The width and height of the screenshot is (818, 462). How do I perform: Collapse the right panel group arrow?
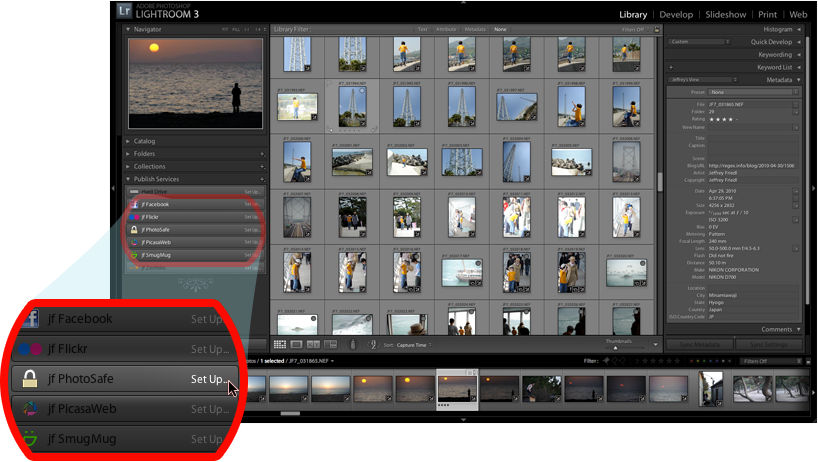[814, 188]
